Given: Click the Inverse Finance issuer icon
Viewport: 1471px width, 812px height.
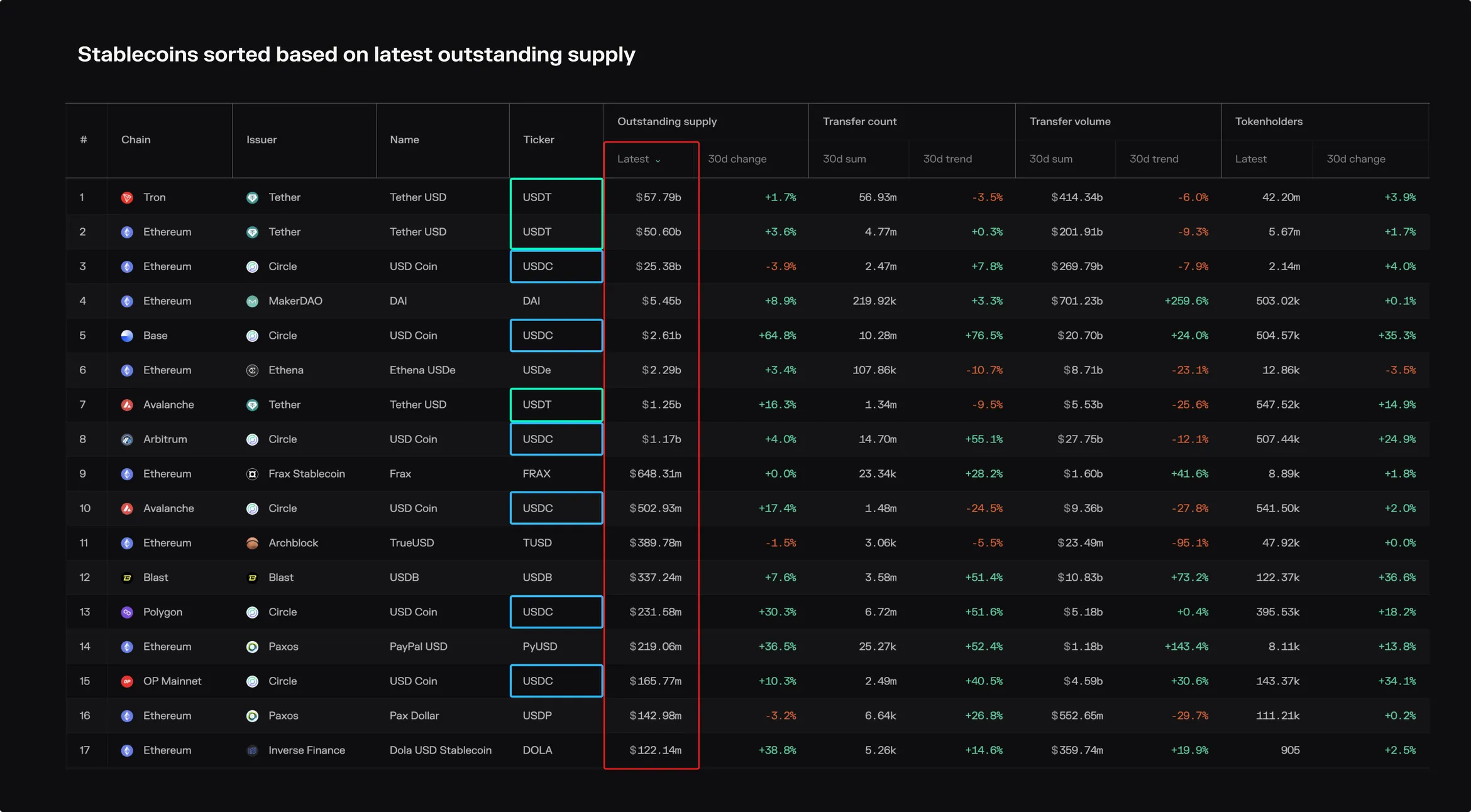Looking at the screenshot, I should coord(252,750).
